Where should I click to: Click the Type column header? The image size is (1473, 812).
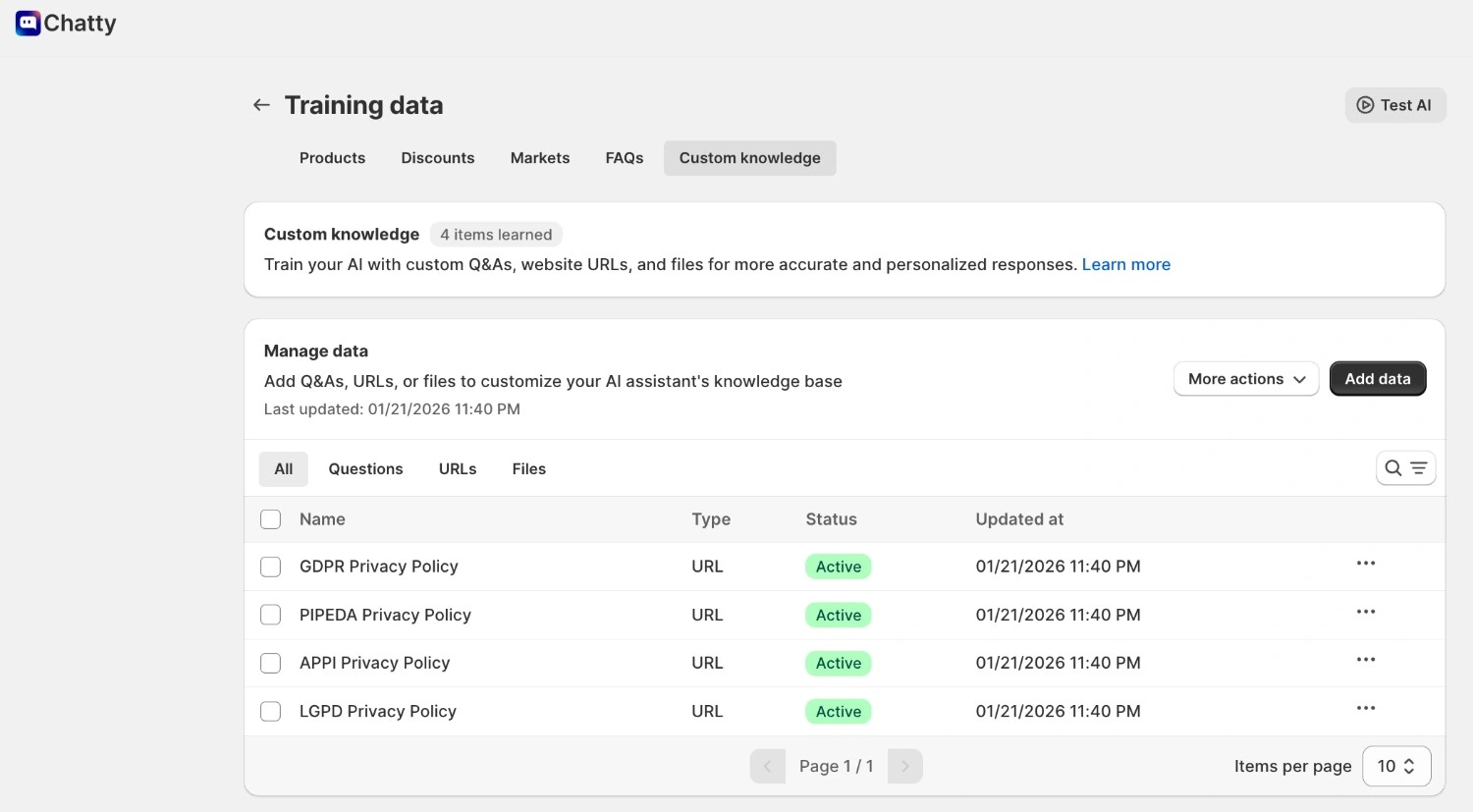click(x=711, y=519)
